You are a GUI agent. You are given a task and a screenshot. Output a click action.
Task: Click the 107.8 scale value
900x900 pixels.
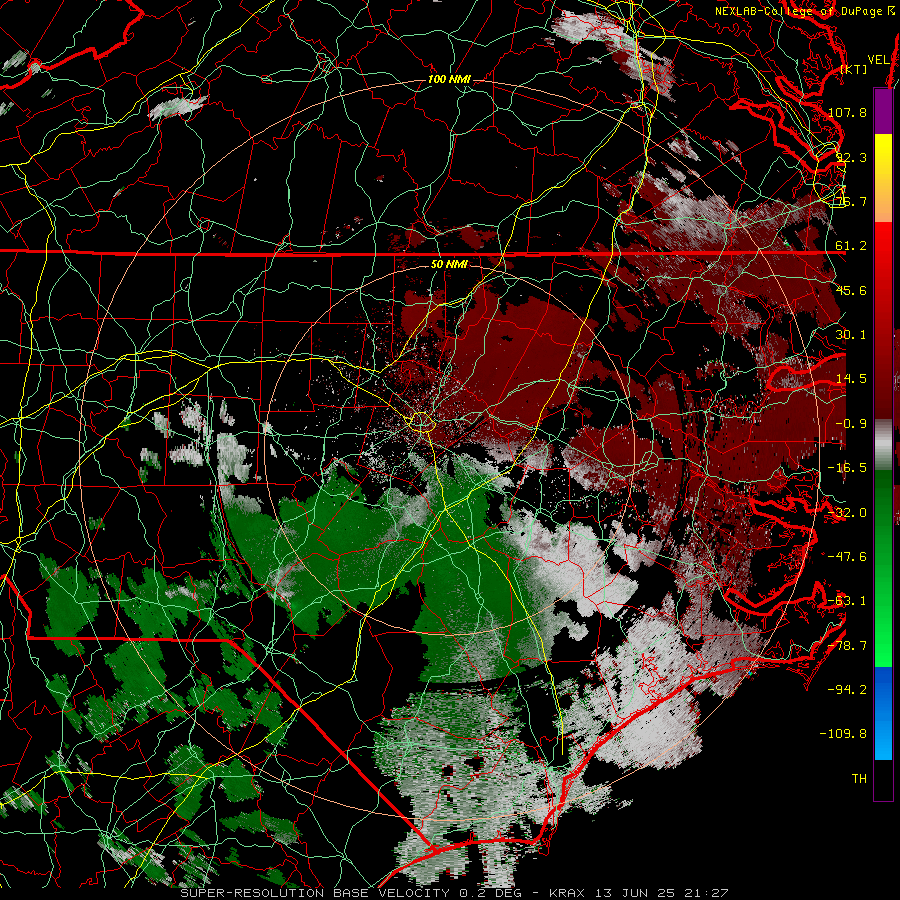pyautogui.click(x=847, y=112)
